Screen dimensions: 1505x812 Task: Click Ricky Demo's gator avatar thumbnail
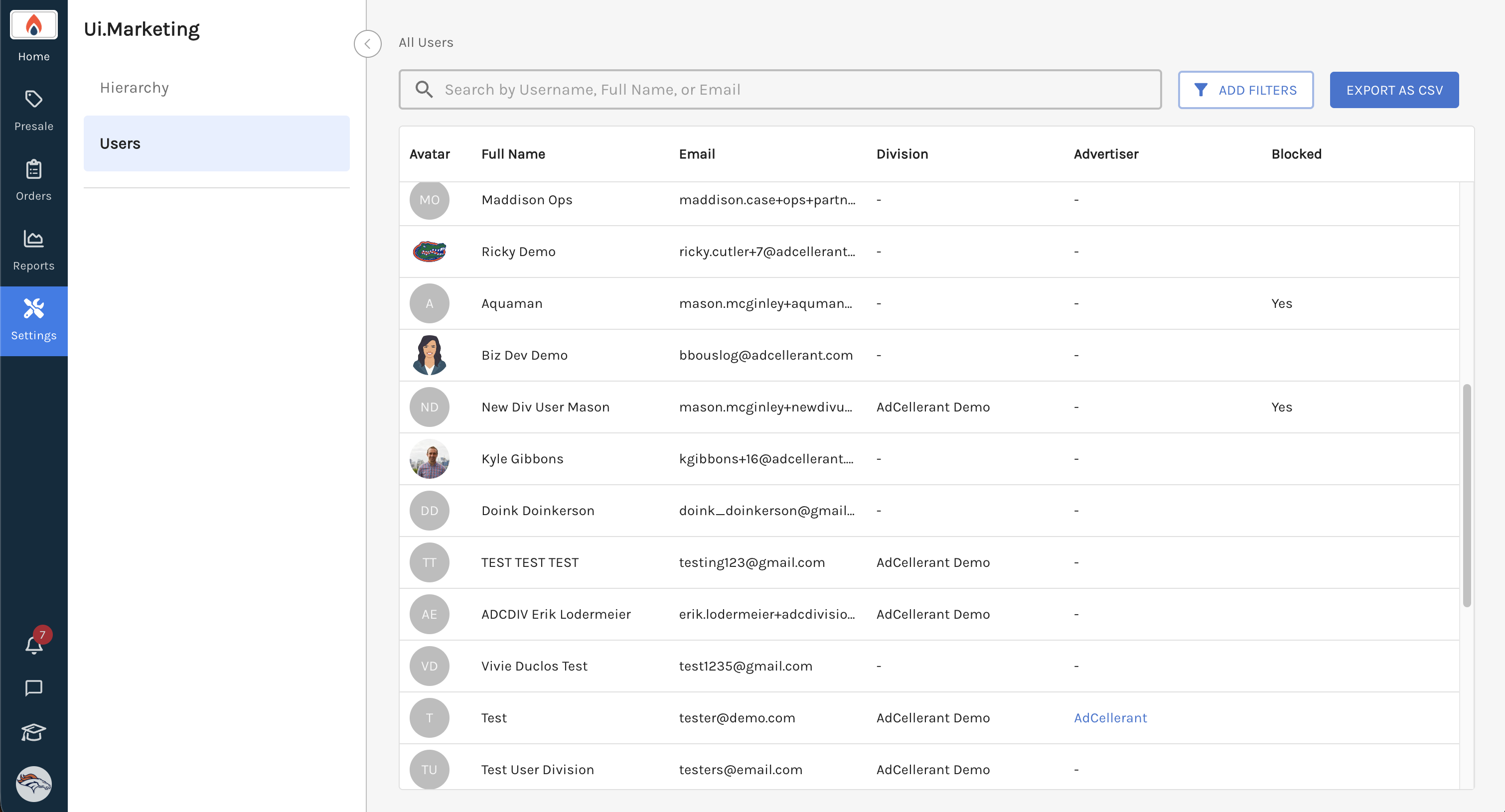tap(430, 252)
